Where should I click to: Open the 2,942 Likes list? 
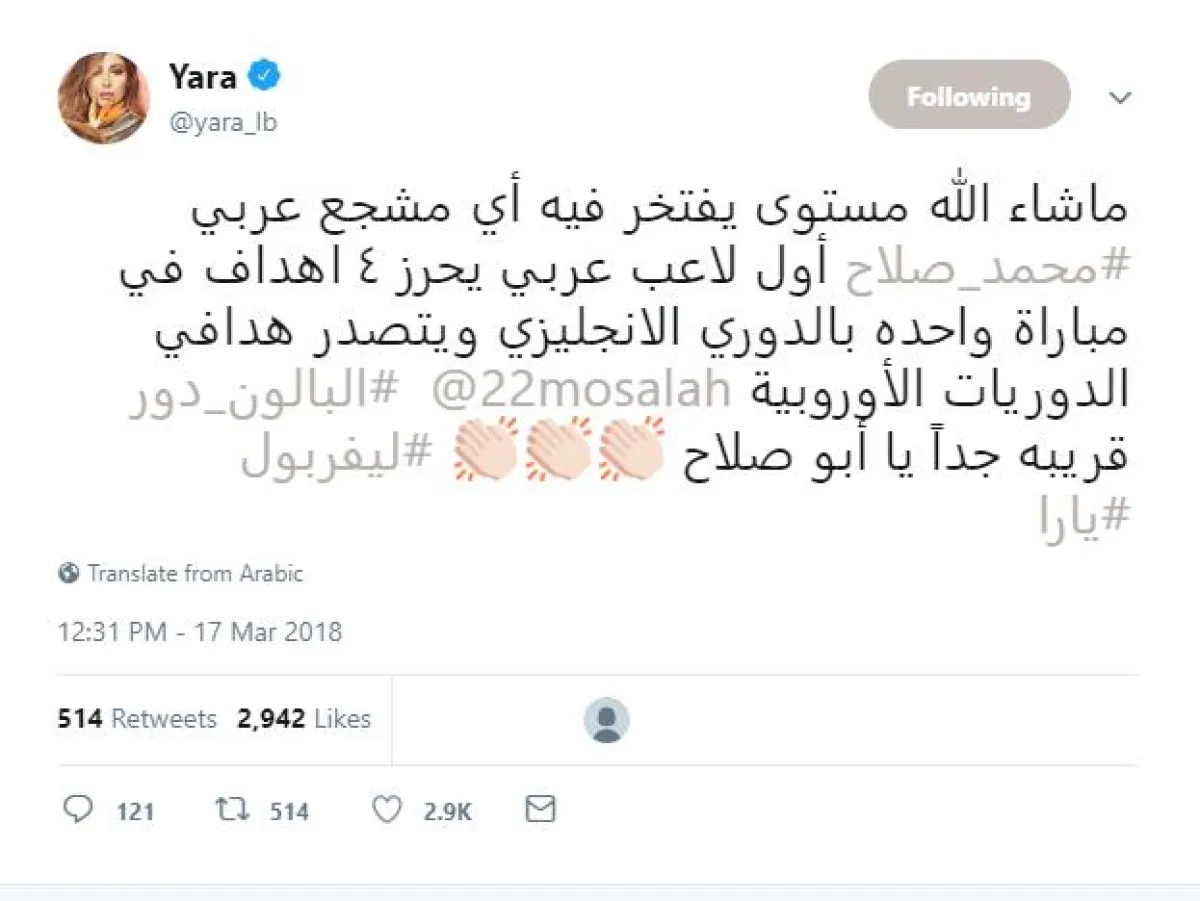[x=304, y=719]
